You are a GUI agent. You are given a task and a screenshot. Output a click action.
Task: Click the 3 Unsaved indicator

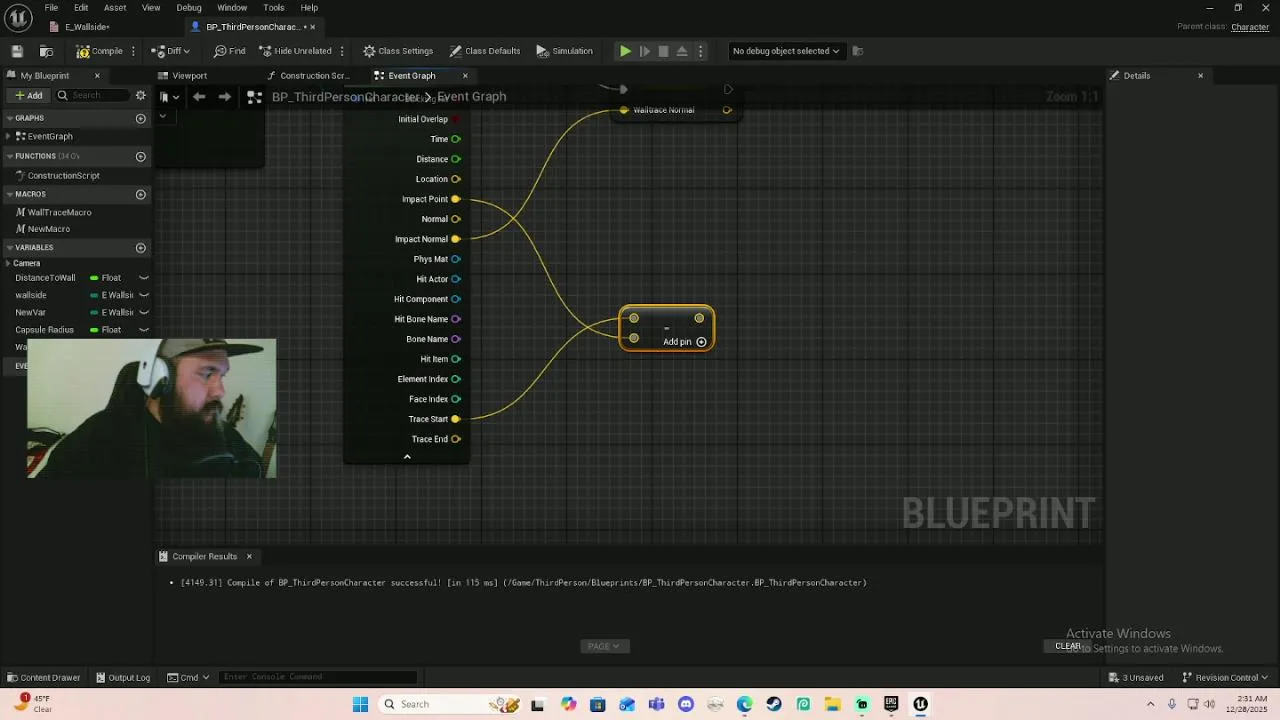point(1135,678)
